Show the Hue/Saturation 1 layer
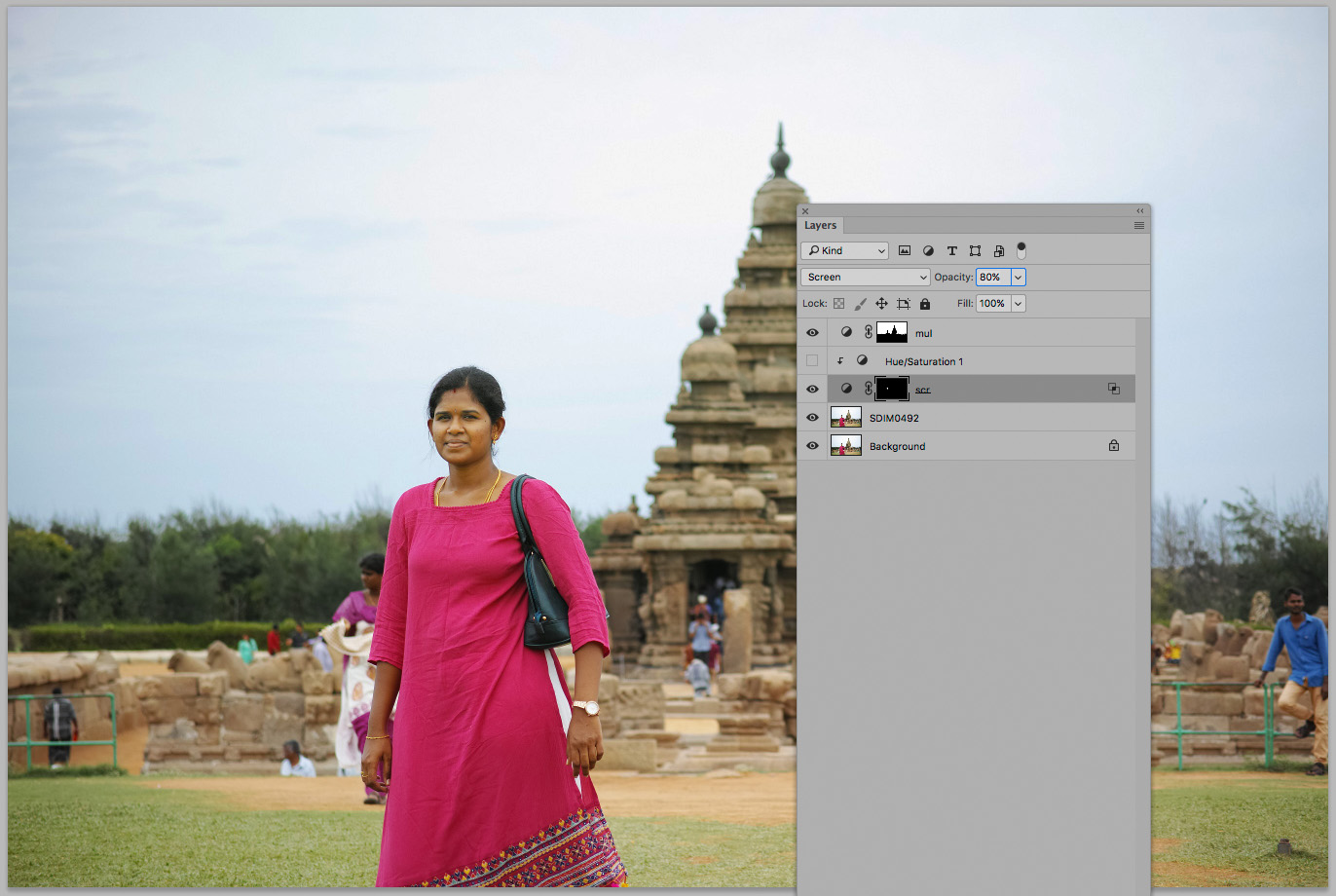 click(x=812, y=360)
